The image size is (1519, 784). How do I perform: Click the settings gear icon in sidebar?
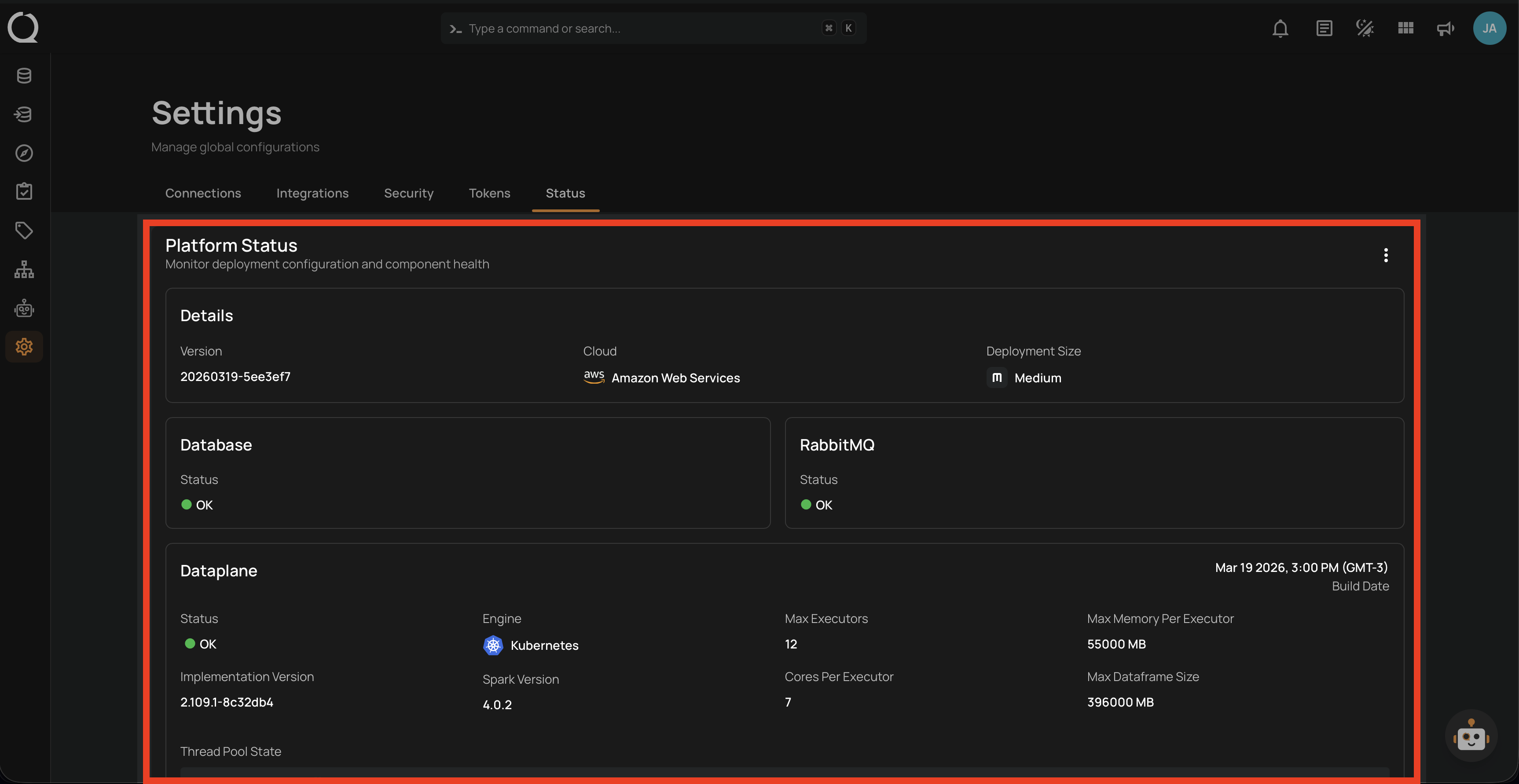click(x=24, y=347)
